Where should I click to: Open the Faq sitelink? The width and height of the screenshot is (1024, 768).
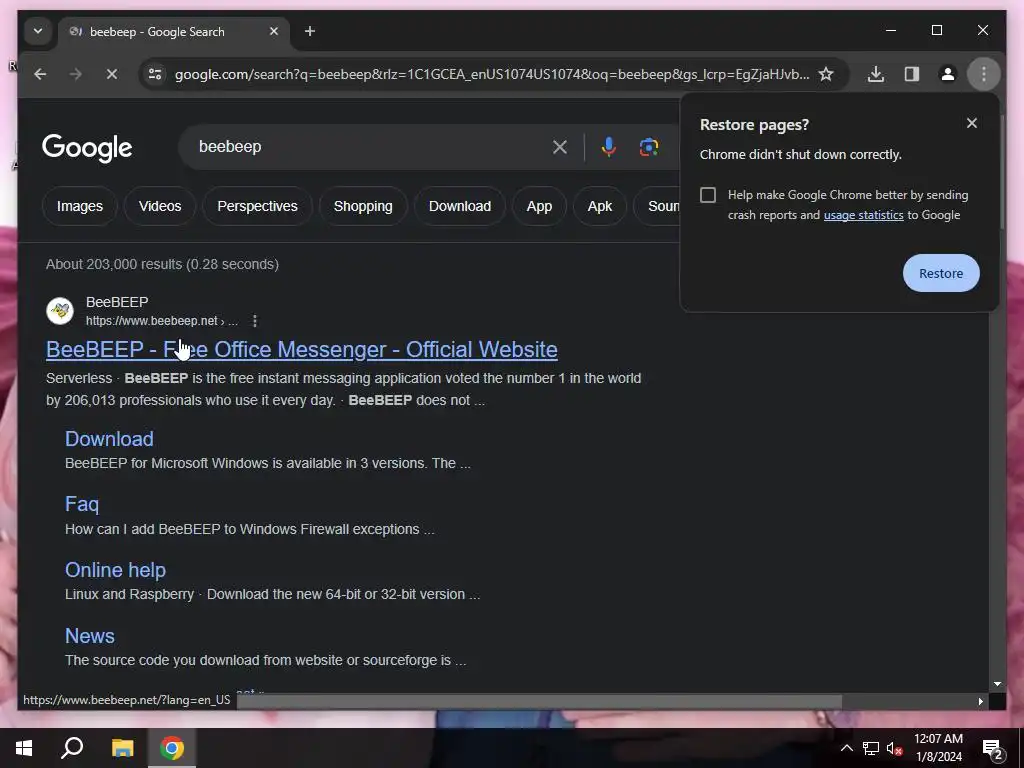click(x=82, y=504)
